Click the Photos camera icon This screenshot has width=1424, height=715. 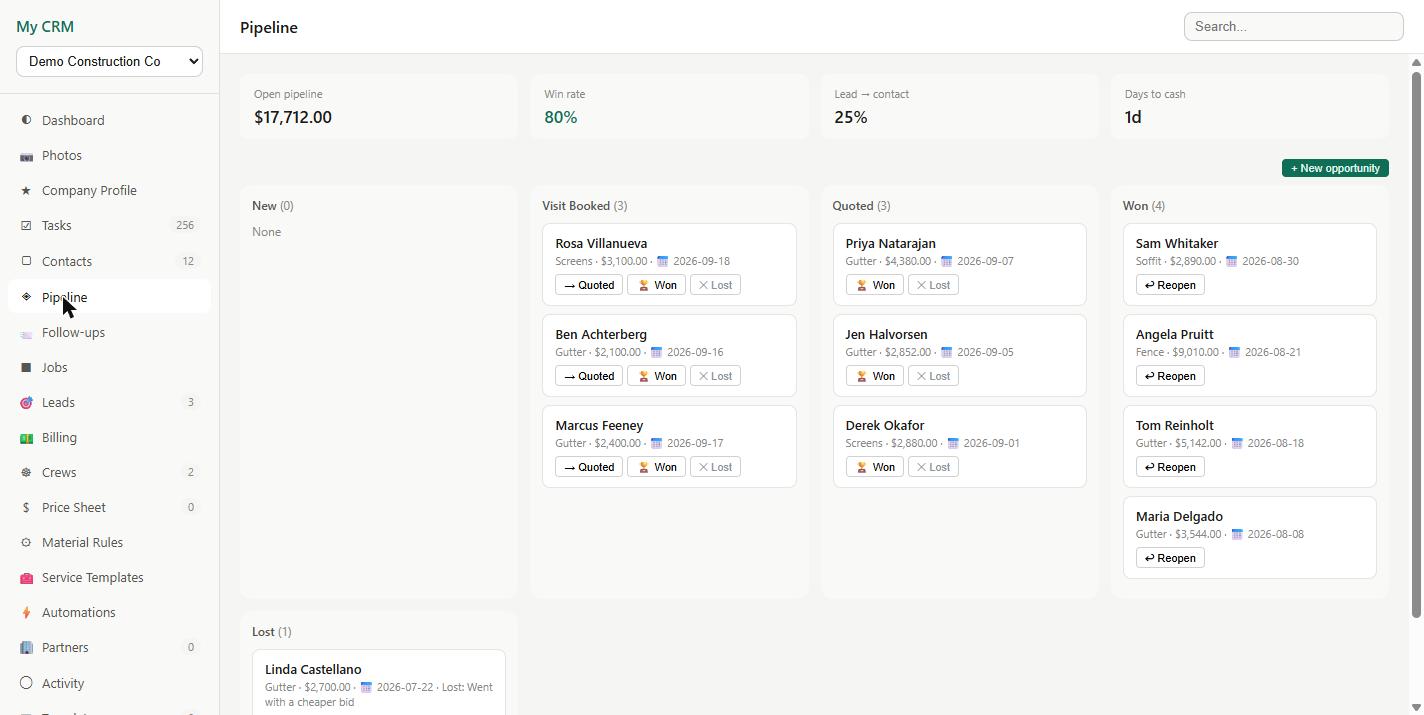click(x=26, y=156)
